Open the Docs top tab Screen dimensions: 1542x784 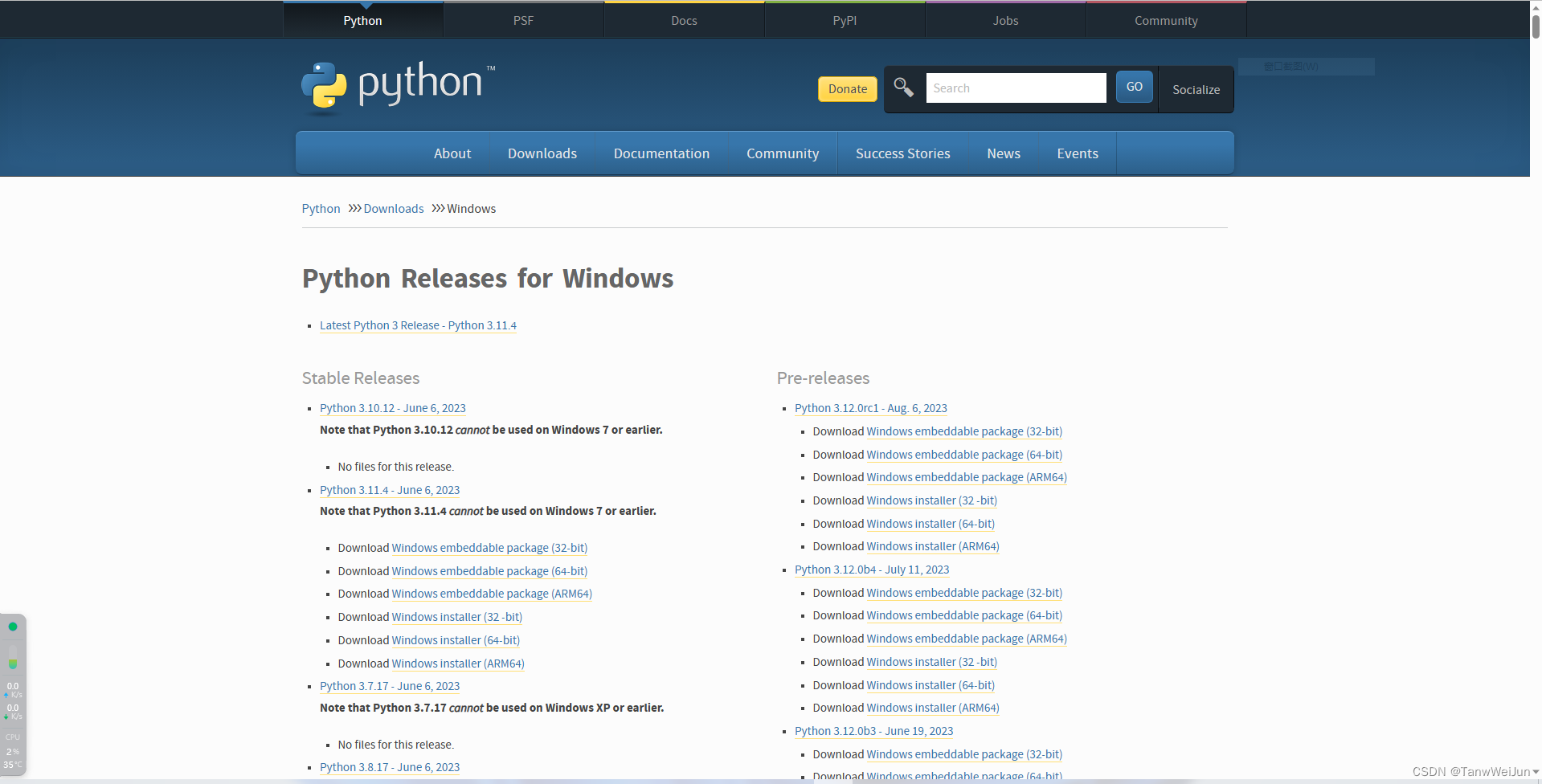tap(684, 21)
